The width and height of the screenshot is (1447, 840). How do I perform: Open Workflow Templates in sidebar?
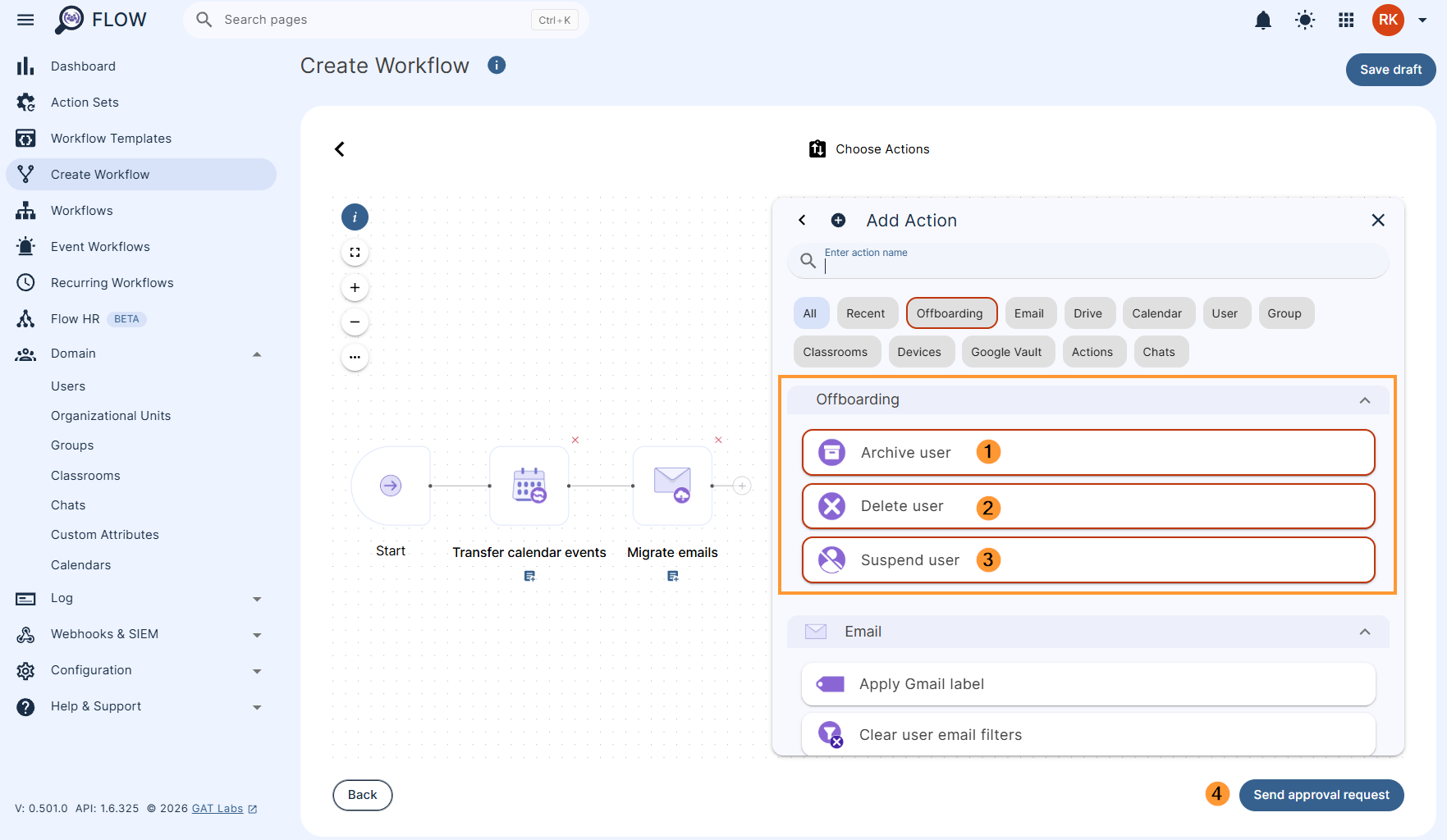(x=140, y=139)
